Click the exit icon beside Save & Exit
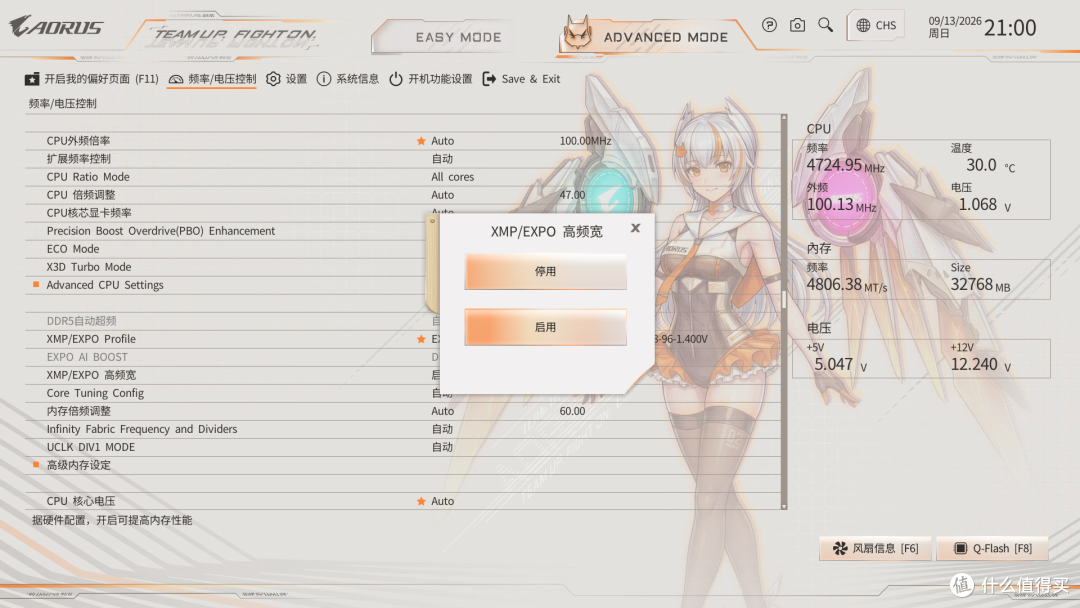The width and height of the screenshot is (1080, 608). click(x=489, y=79)
